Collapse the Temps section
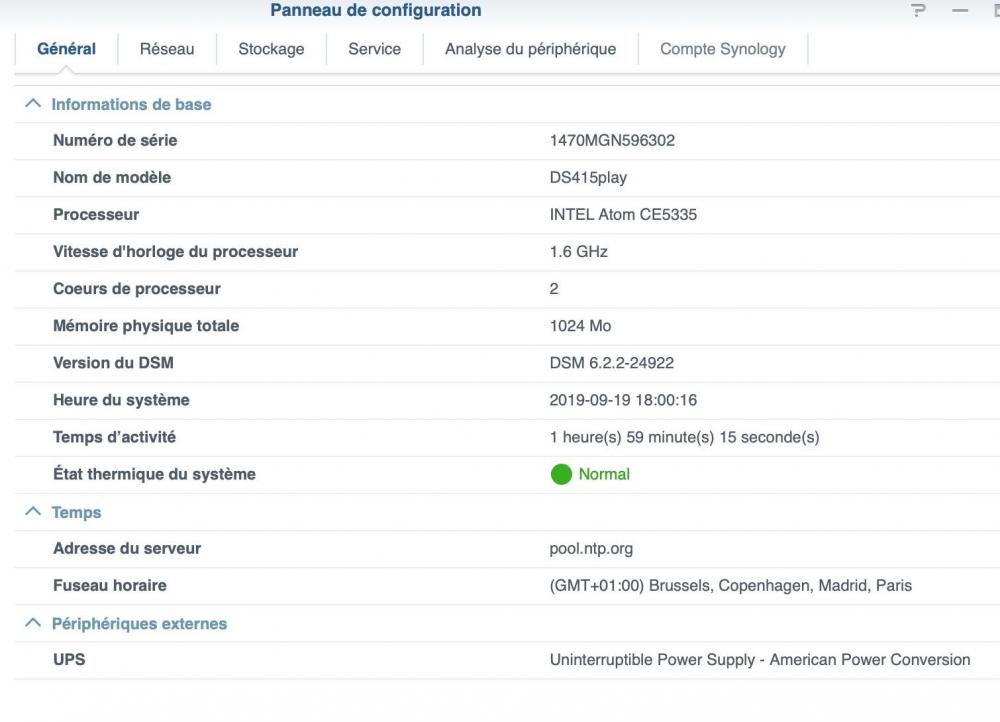This screenshot has width=1000, height=722. point(33,512)
